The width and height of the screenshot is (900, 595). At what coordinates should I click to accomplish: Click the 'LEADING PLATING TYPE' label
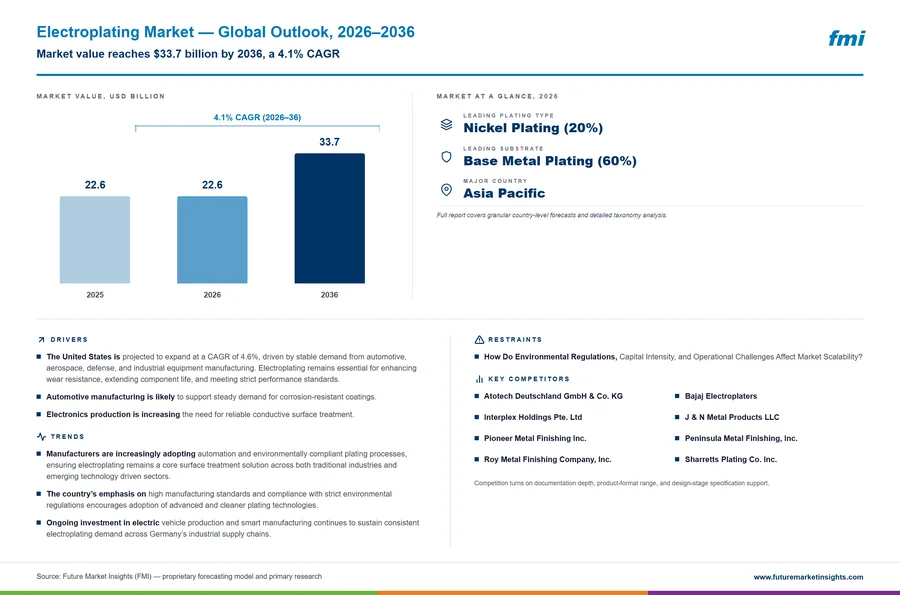point(509,115)
